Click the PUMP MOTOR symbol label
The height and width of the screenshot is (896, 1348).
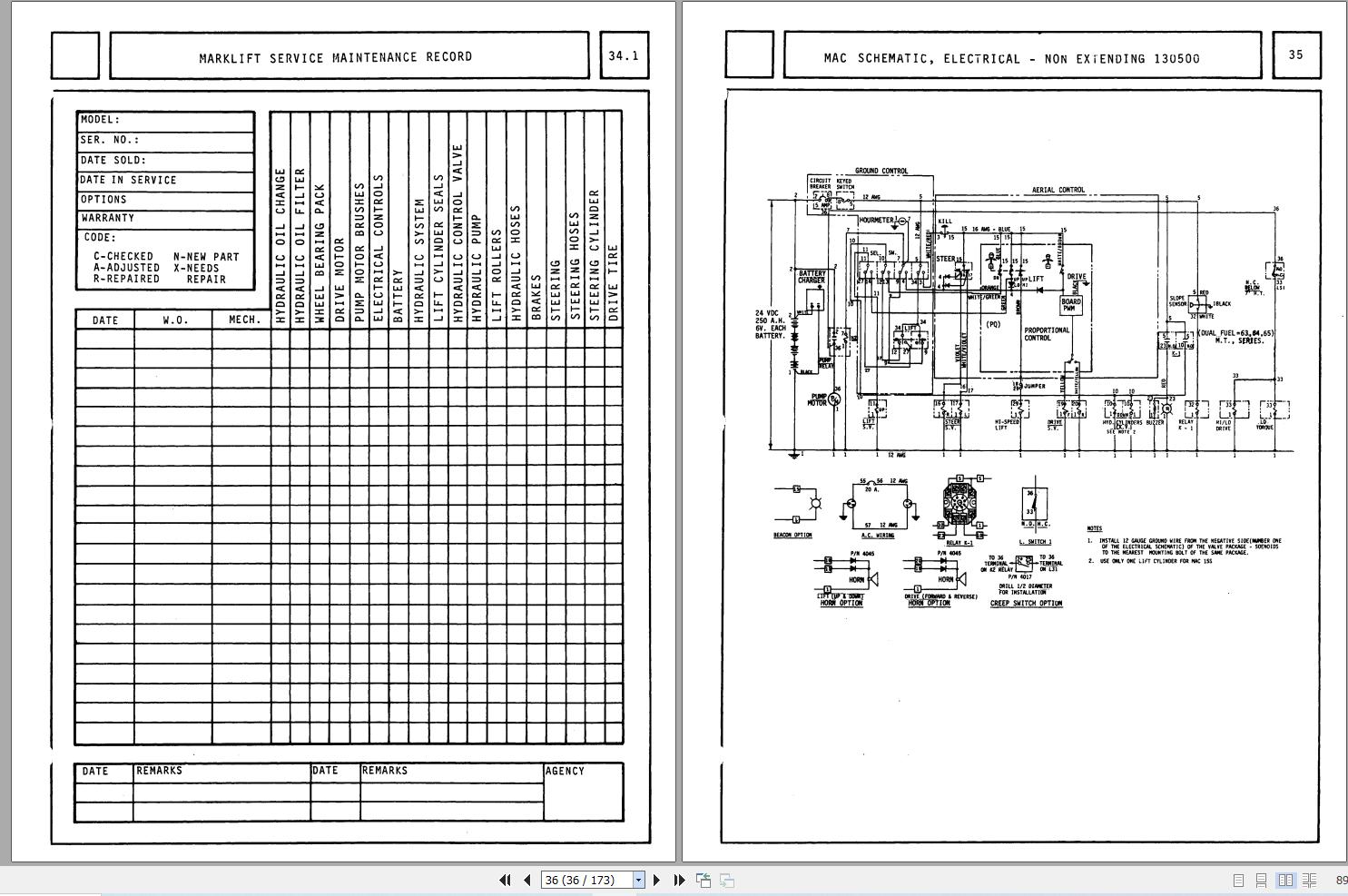[x=819, y=399]
